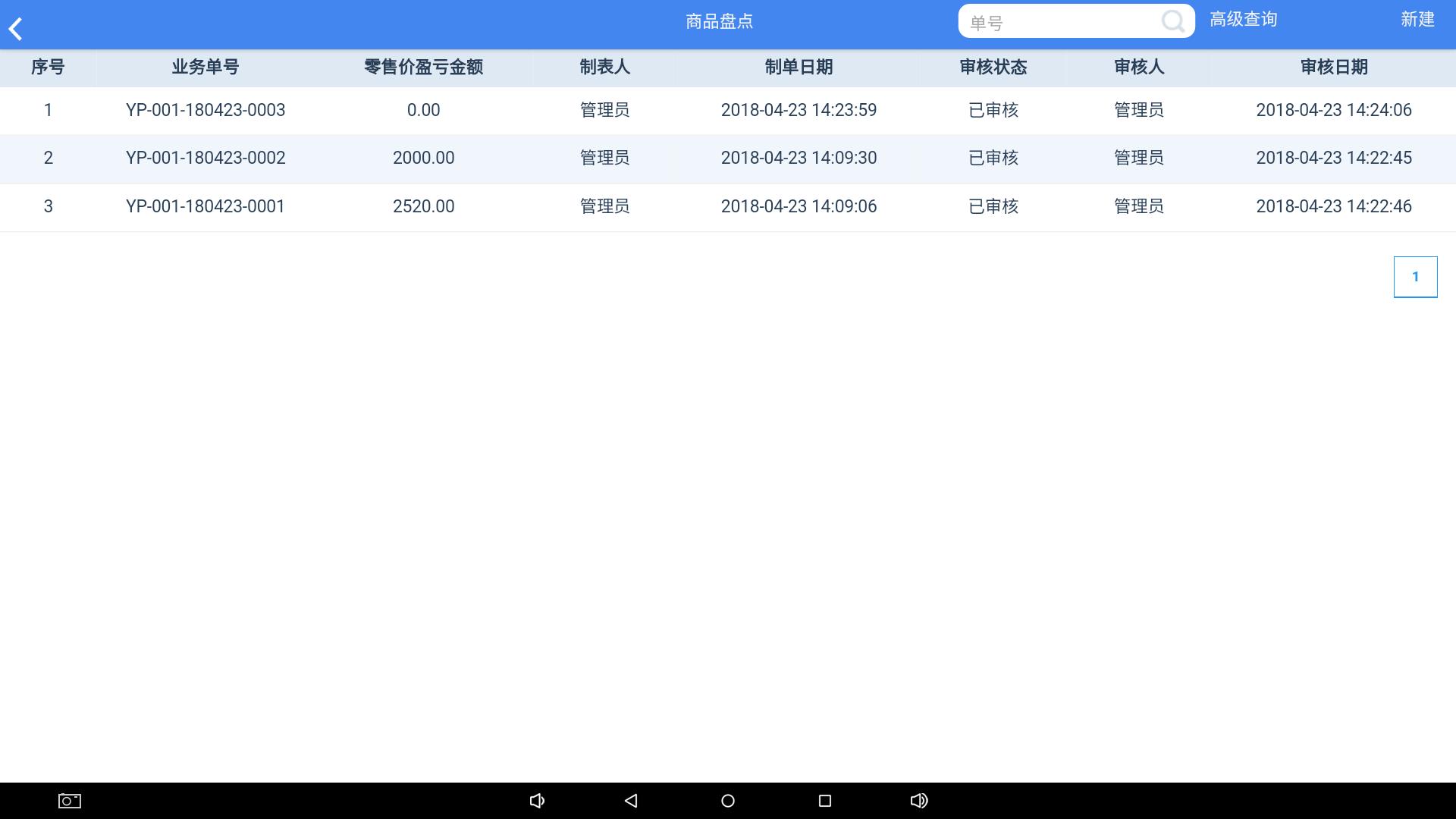
Task: Click 新建 to create new record
Action: click(1417, 20)
